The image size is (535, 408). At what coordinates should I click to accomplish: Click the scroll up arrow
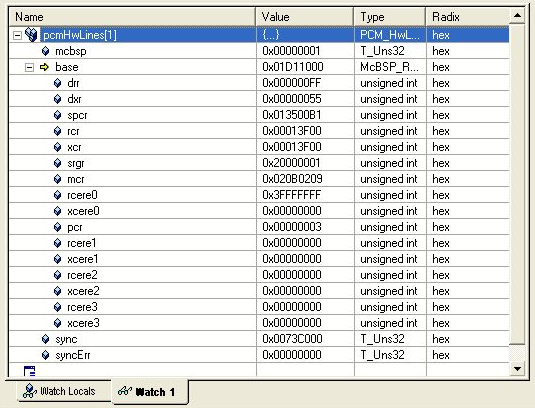click(x=517, y=15)
